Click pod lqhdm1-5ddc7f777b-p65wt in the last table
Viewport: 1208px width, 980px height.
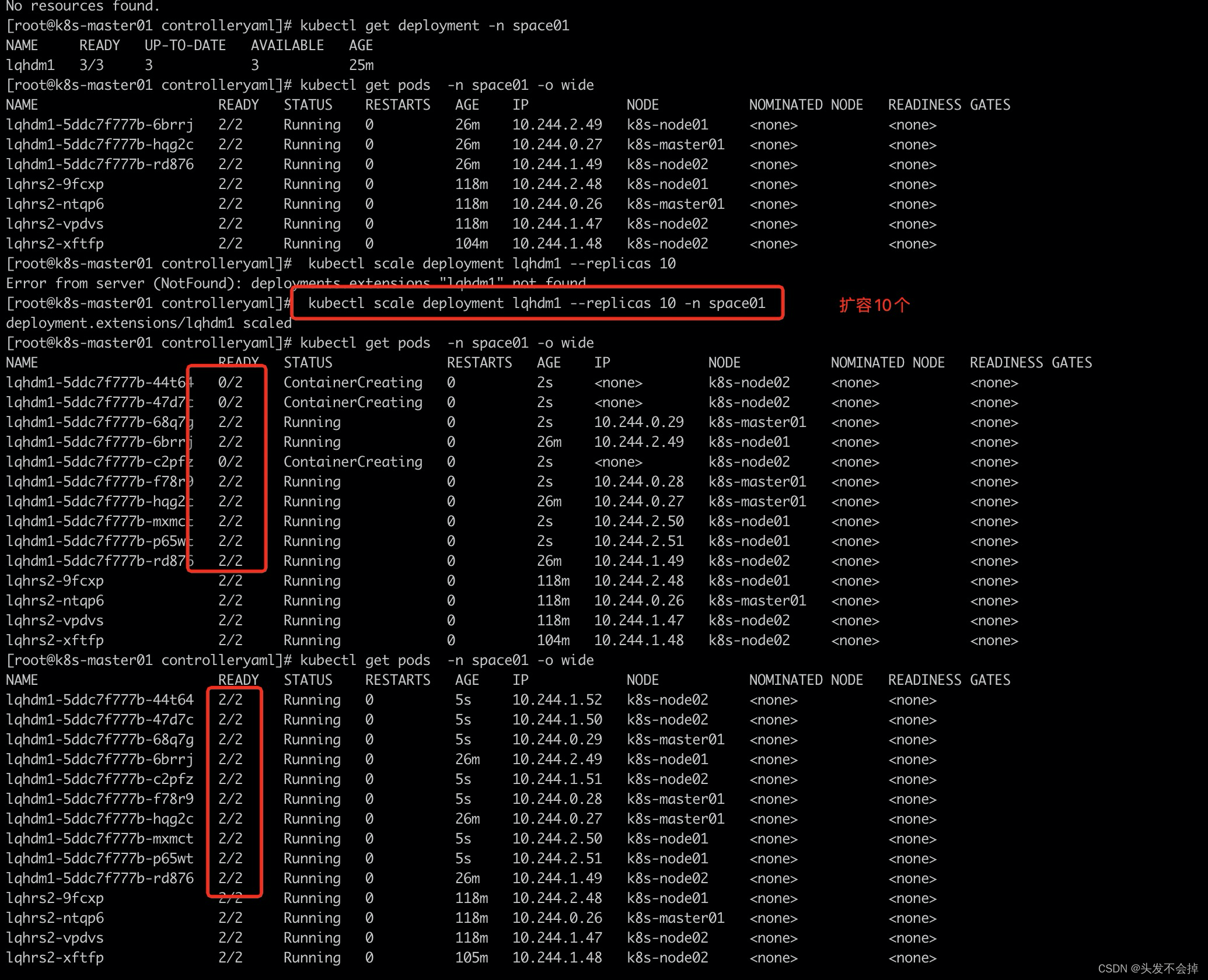tap(99, 858)
